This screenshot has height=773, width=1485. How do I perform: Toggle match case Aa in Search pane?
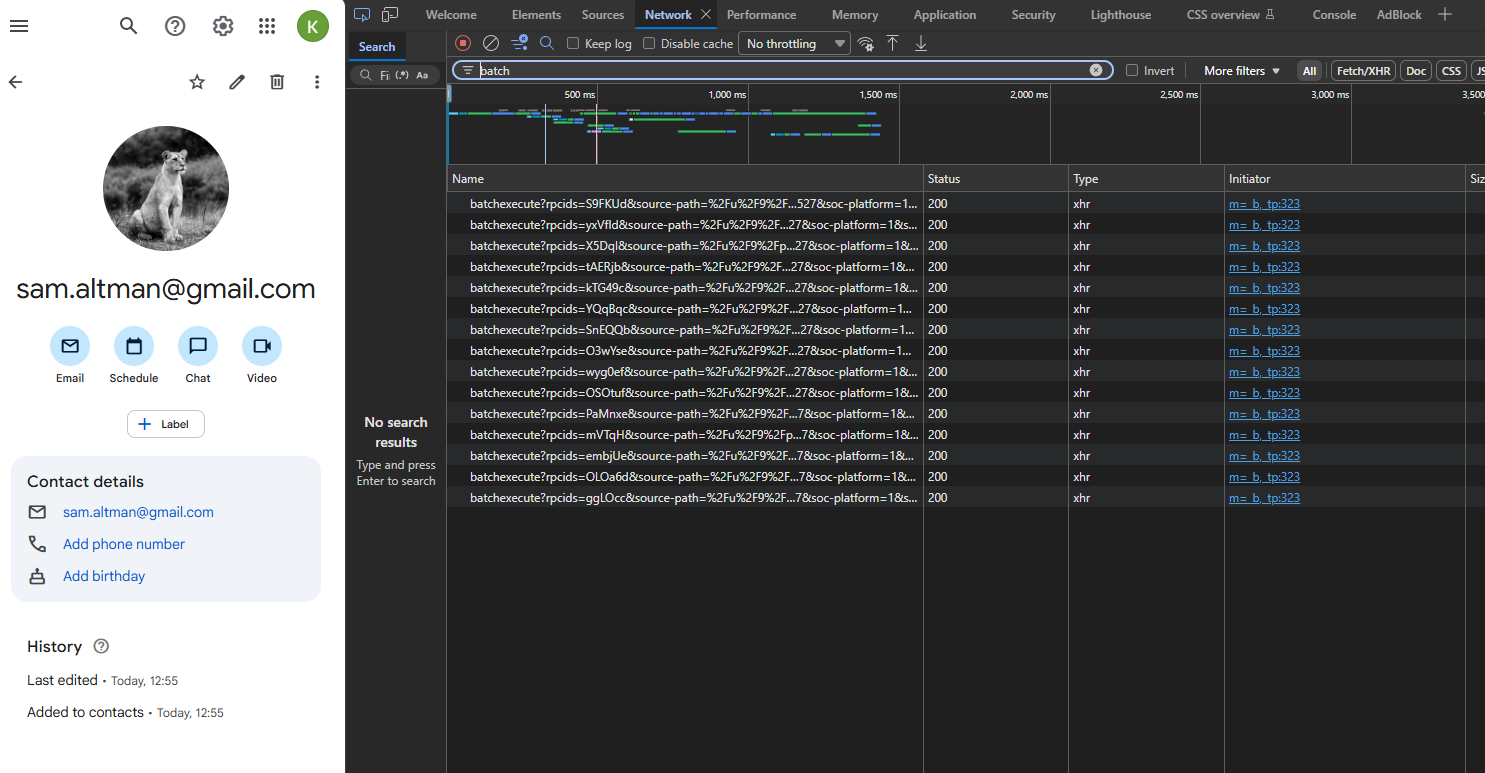click(422, 75)
